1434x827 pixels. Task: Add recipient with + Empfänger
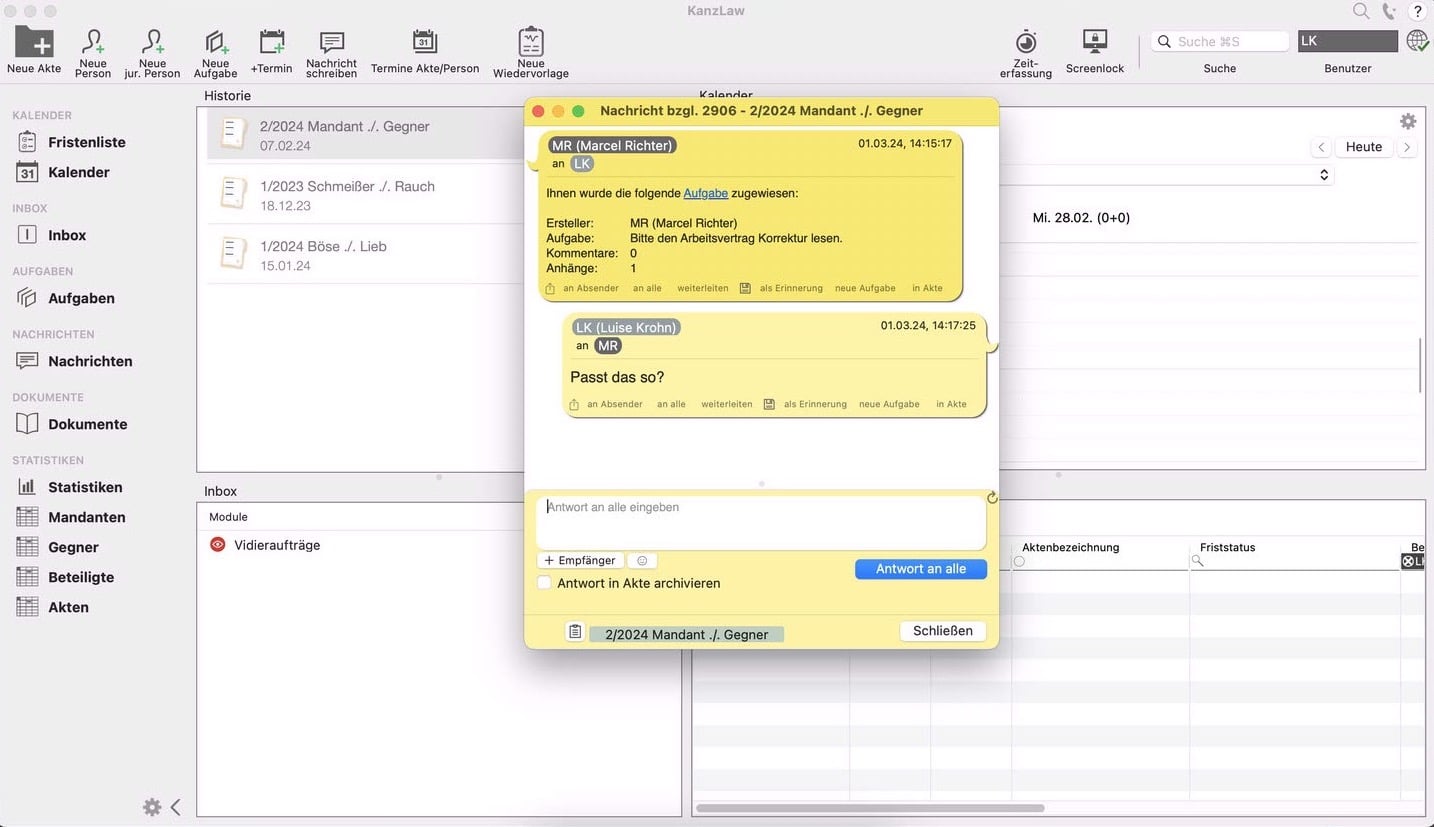580,561
